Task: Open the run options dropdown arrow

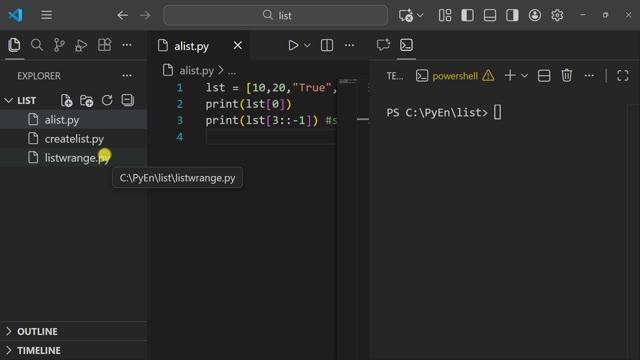Action: [x=307, y=45]
